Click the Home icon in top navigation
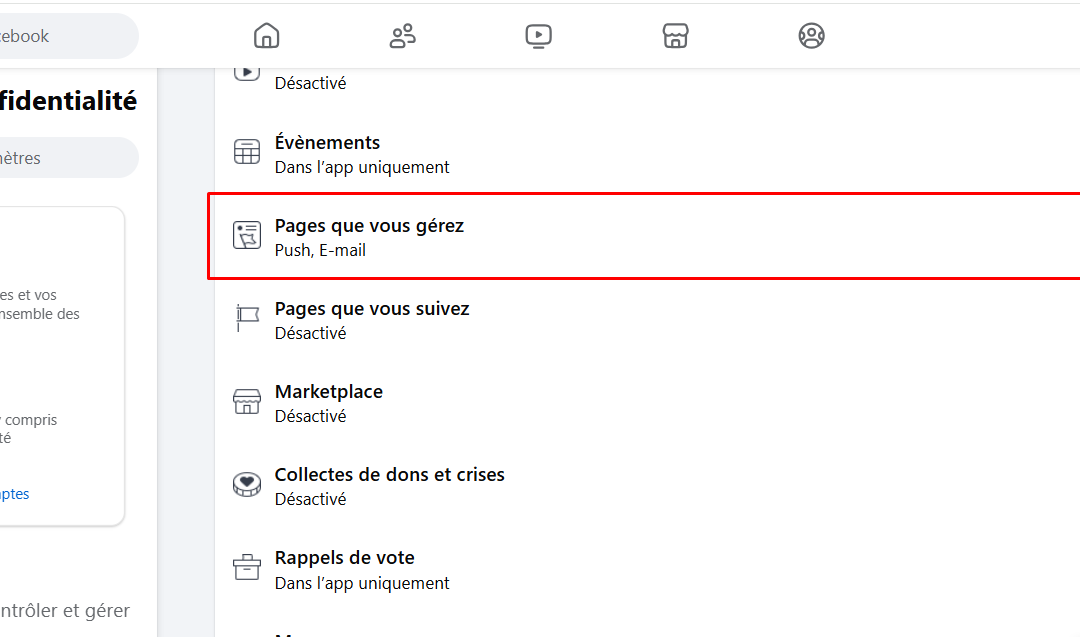This screenshot has width=1080, height=637. 266,35
